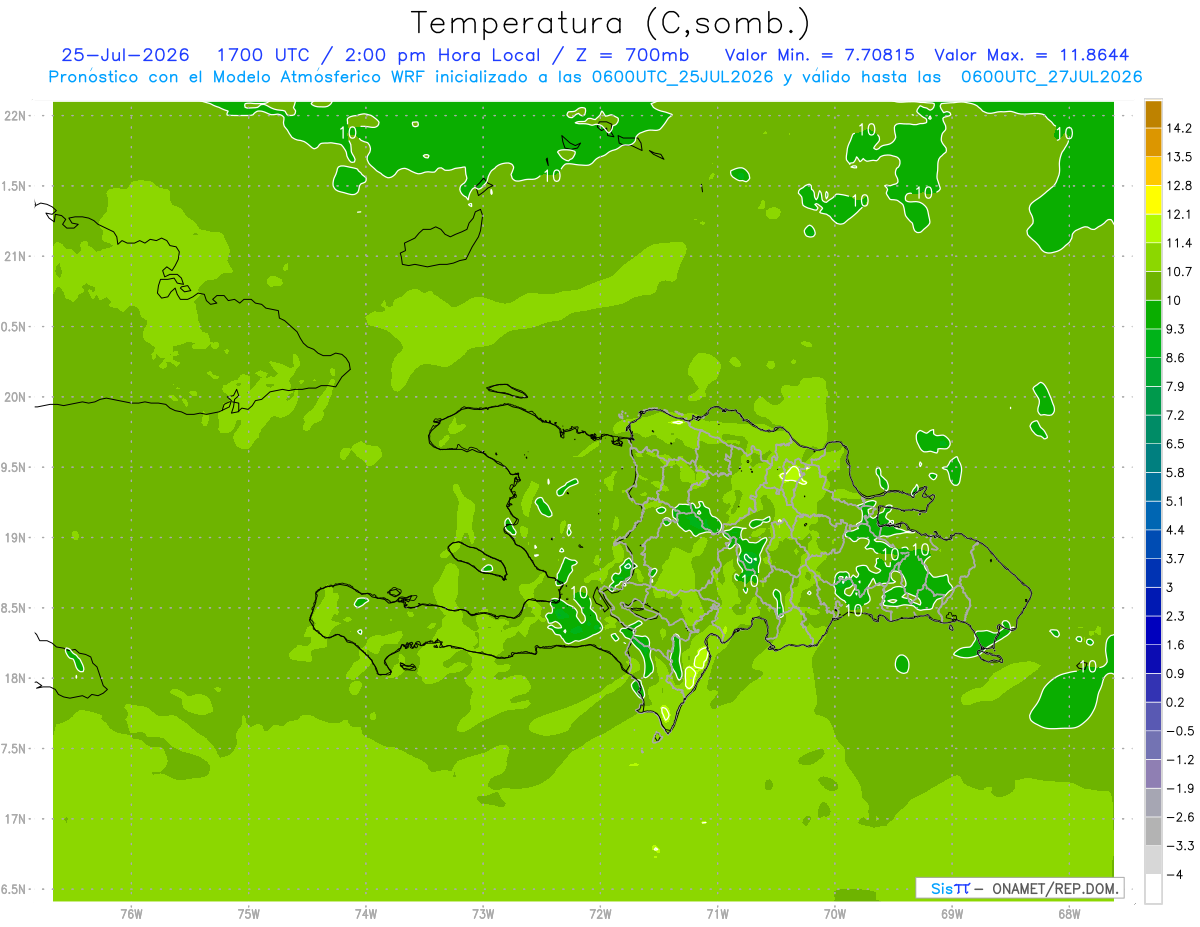Select the "21N" latitude label
1200x927 pixels.
(x=15, y=256)
